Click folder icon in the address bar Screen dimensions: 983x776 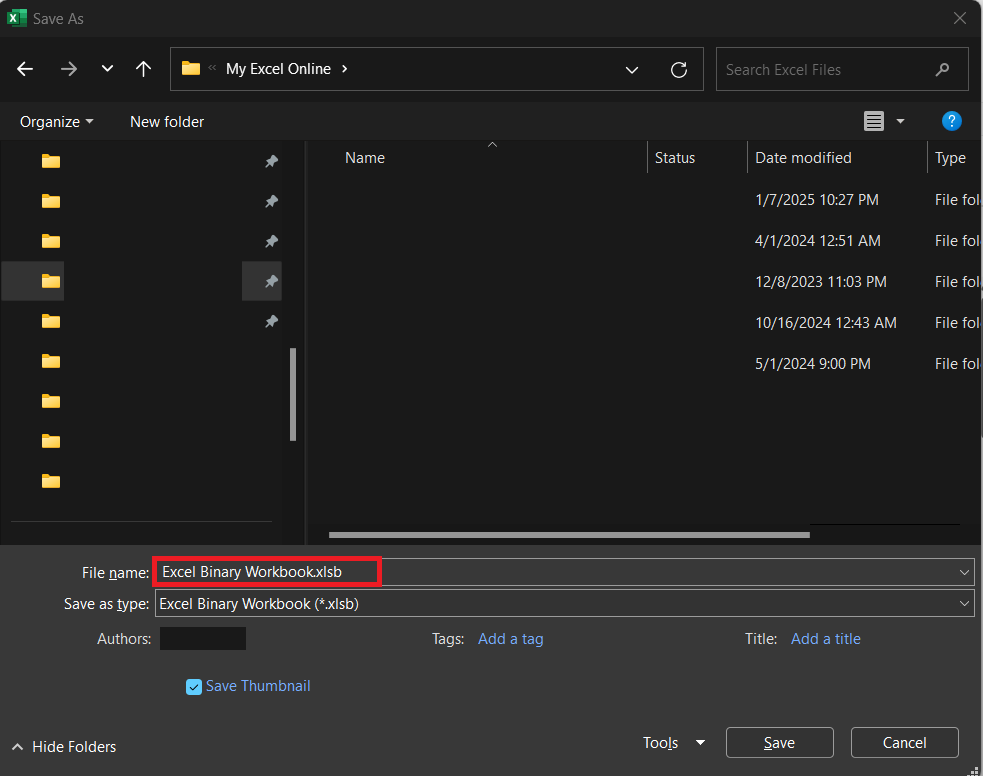click(191, 68)
